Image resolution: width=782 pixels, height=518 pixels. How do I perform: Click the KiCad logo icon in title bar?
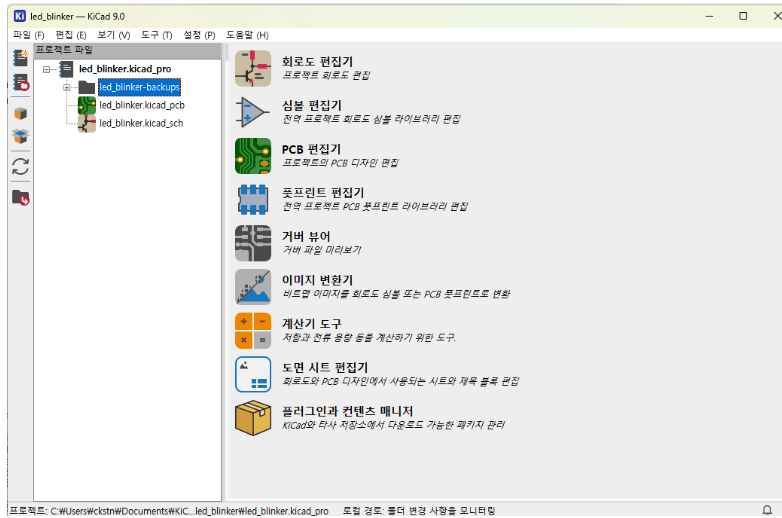click(x=19, y=16)
